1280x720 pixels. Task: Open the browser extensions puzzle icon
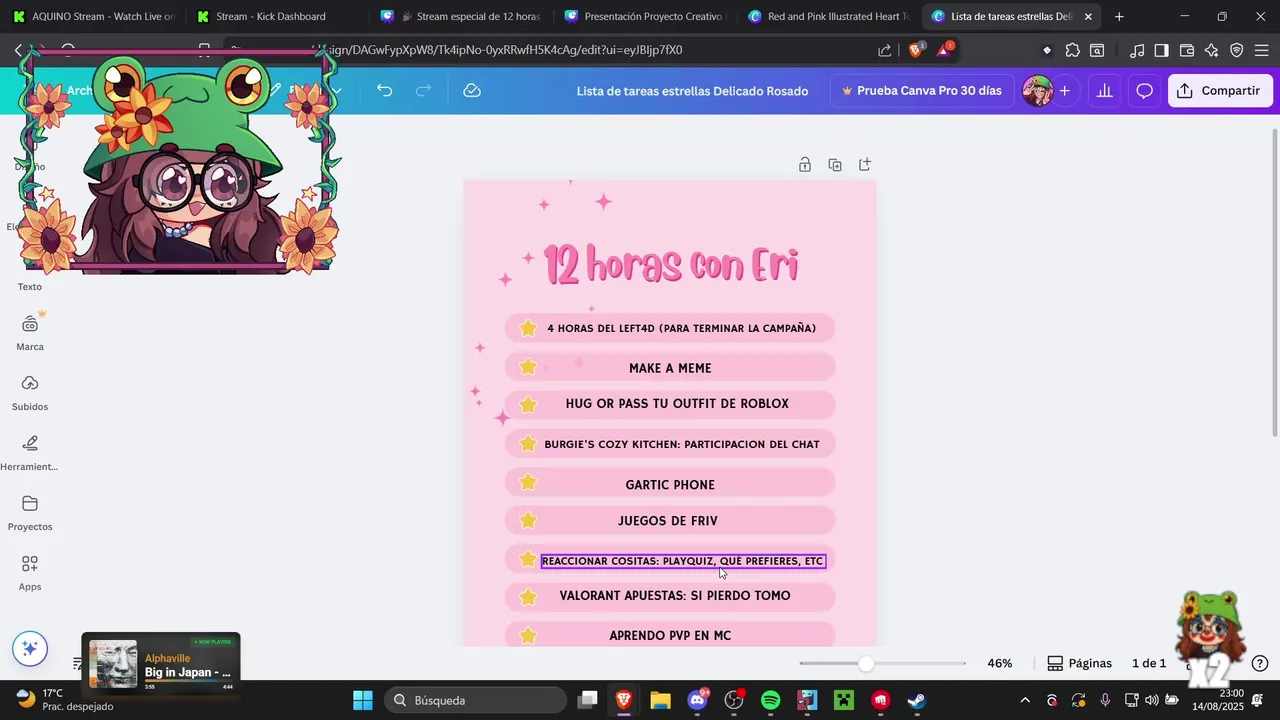point(1072,50)
